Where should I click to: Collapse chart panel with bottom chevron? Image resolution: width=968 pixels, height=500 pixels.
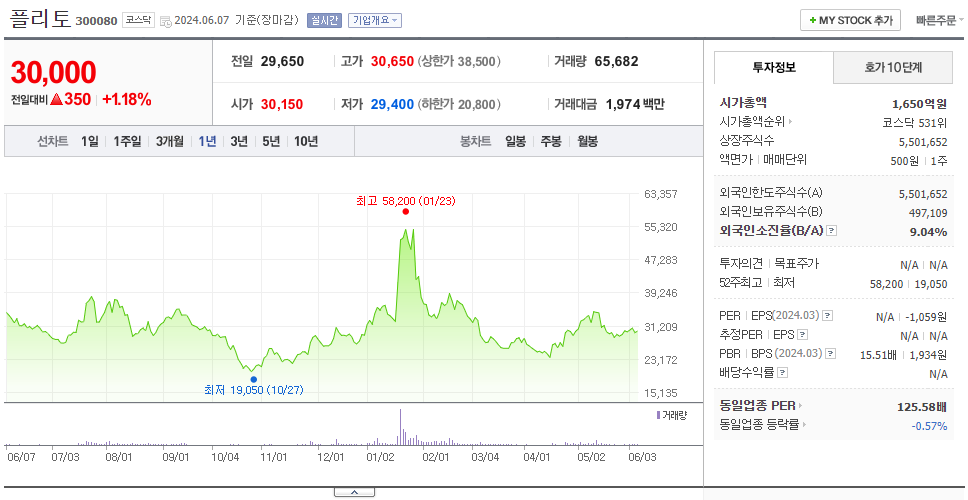point(354,492)
